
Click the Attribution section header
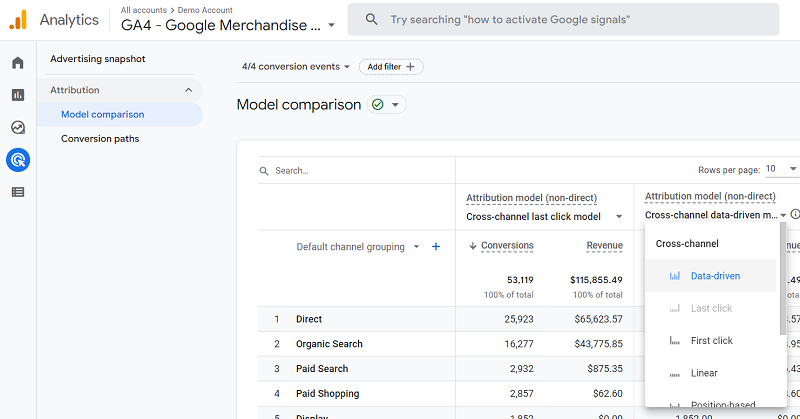click(x=120, y=90)
